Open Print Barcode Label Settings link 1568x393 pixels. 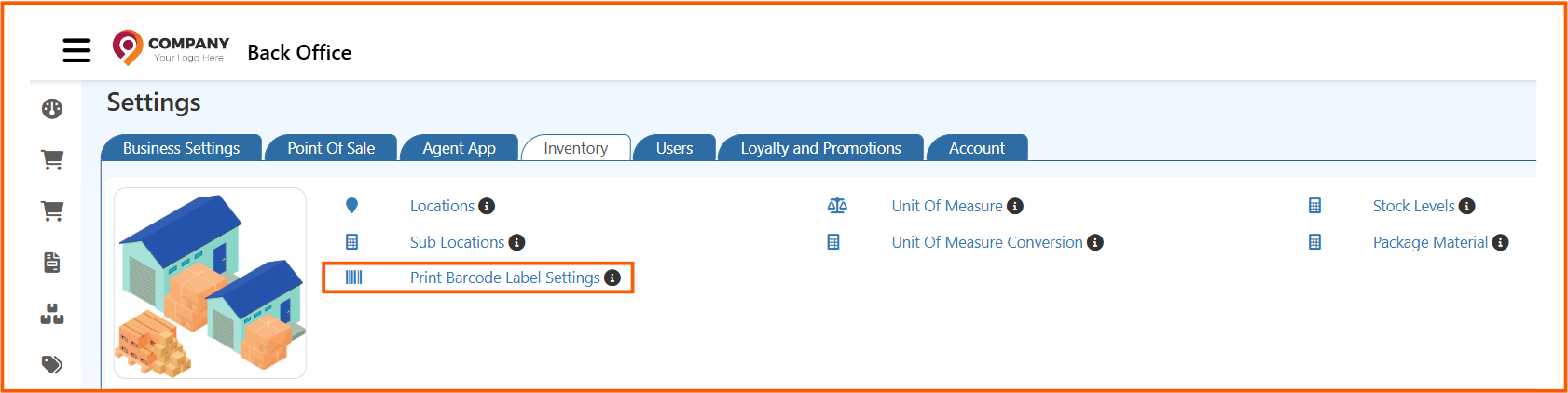(504, 278)
